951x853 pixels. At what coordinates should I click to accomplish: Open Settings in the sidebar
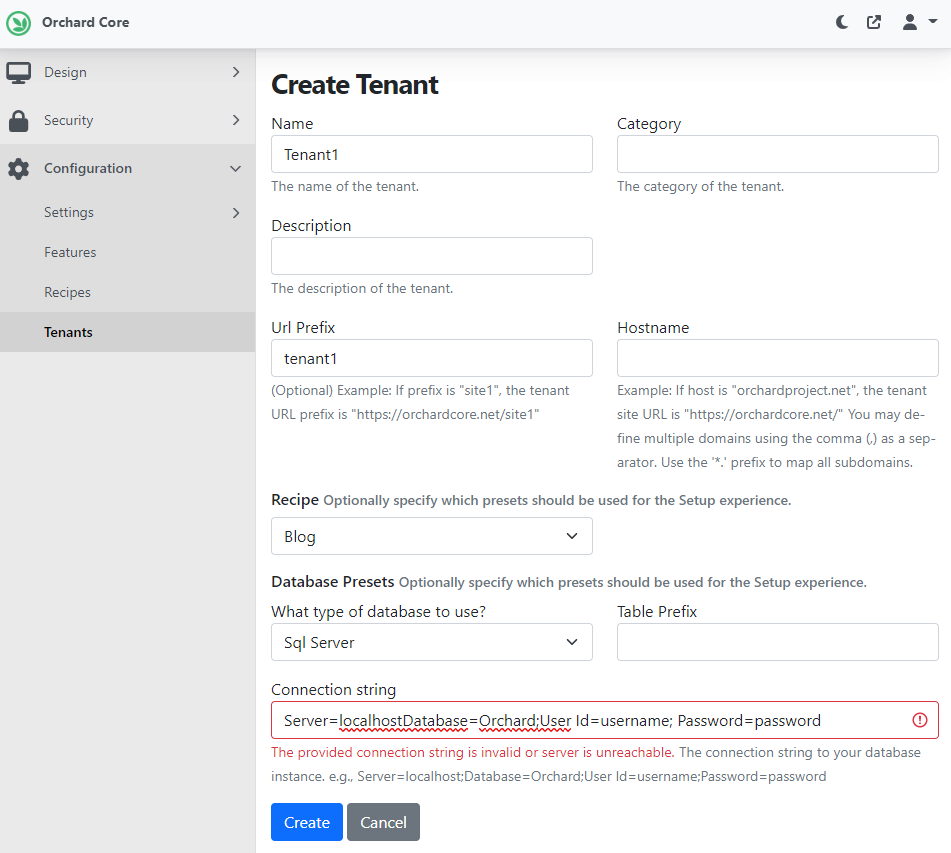(x=127, y=212)
